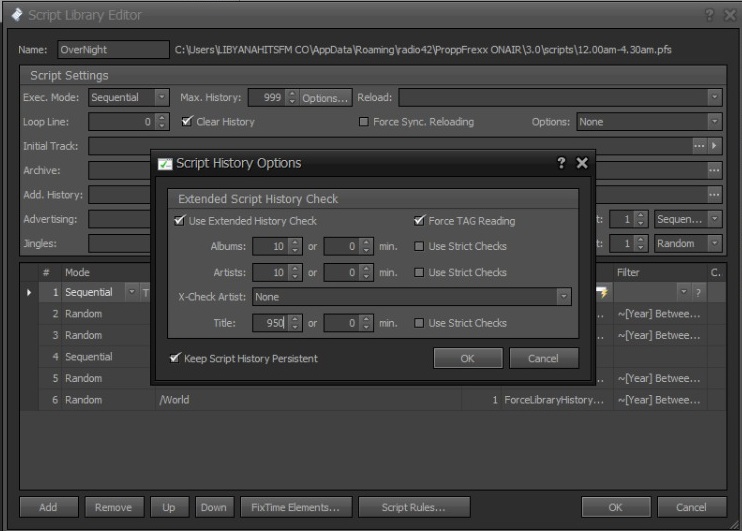
Task: Adjust the Advertising row count stepper
Action: point(640,219)
